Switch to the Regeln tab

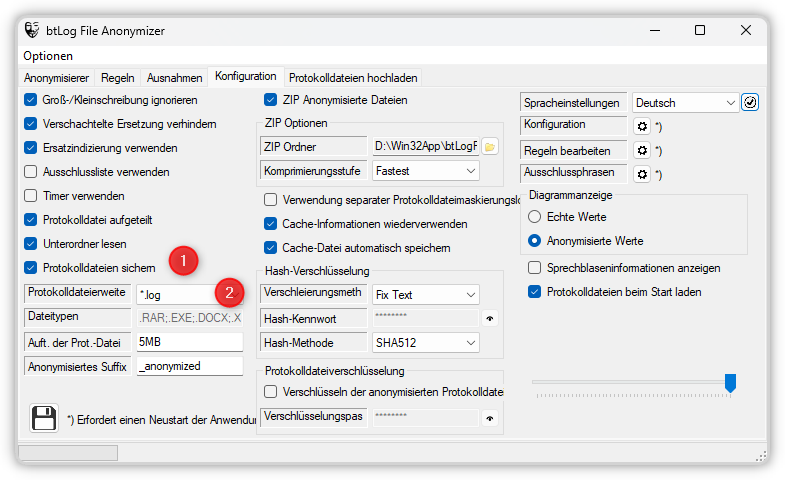(119, 77)
